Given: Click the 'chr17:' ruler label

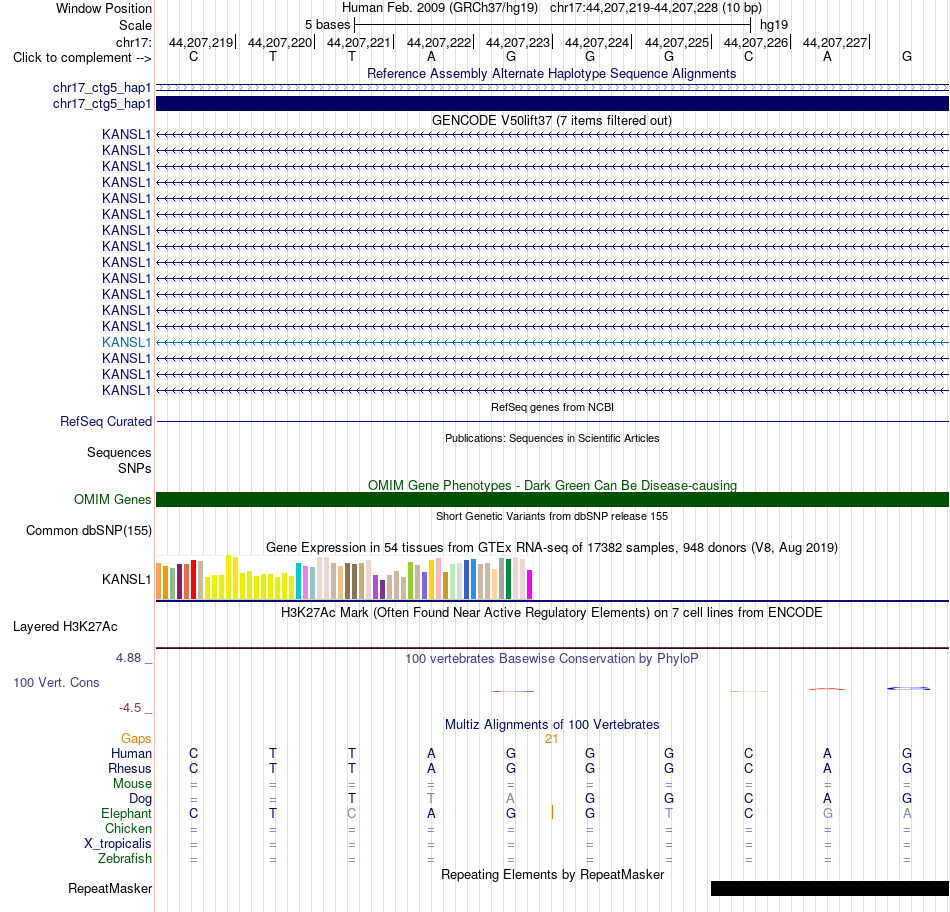Looking at the screenshot, I should (133, 42).
